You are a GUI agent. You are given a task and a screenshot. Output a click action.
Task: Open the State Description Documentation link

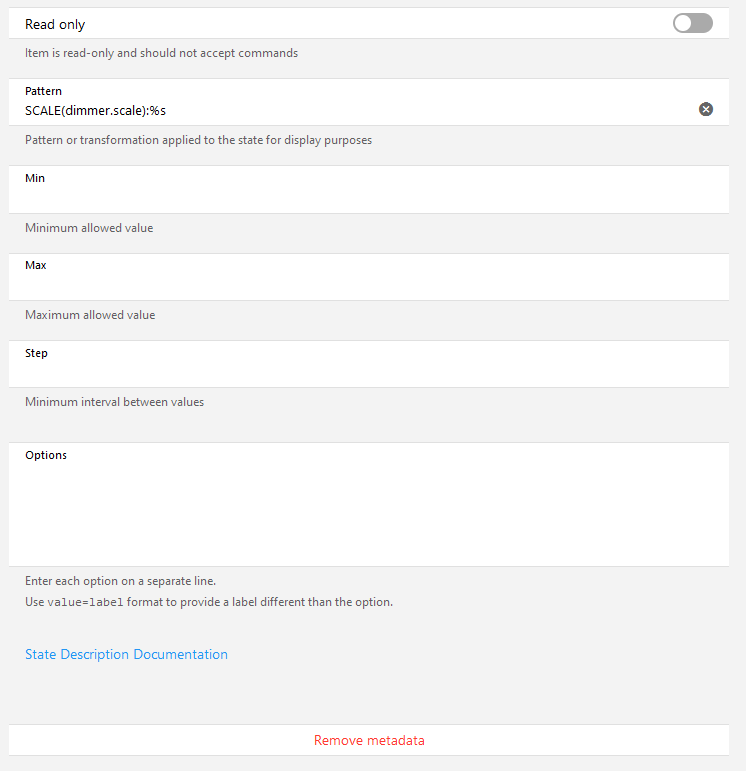126,654
